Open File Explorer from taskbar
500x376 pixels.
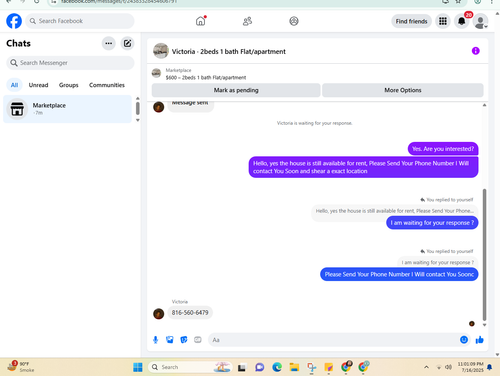click(294, 367)
